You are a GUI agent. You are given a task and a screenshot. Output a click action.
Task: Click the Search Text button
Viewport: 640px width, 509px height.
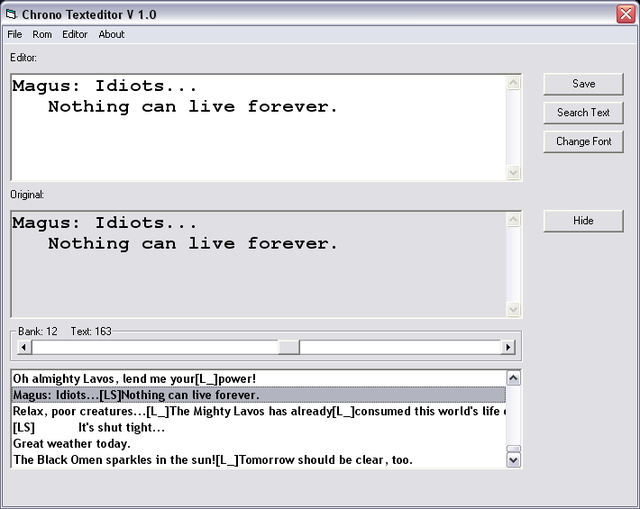pos(583,113)
